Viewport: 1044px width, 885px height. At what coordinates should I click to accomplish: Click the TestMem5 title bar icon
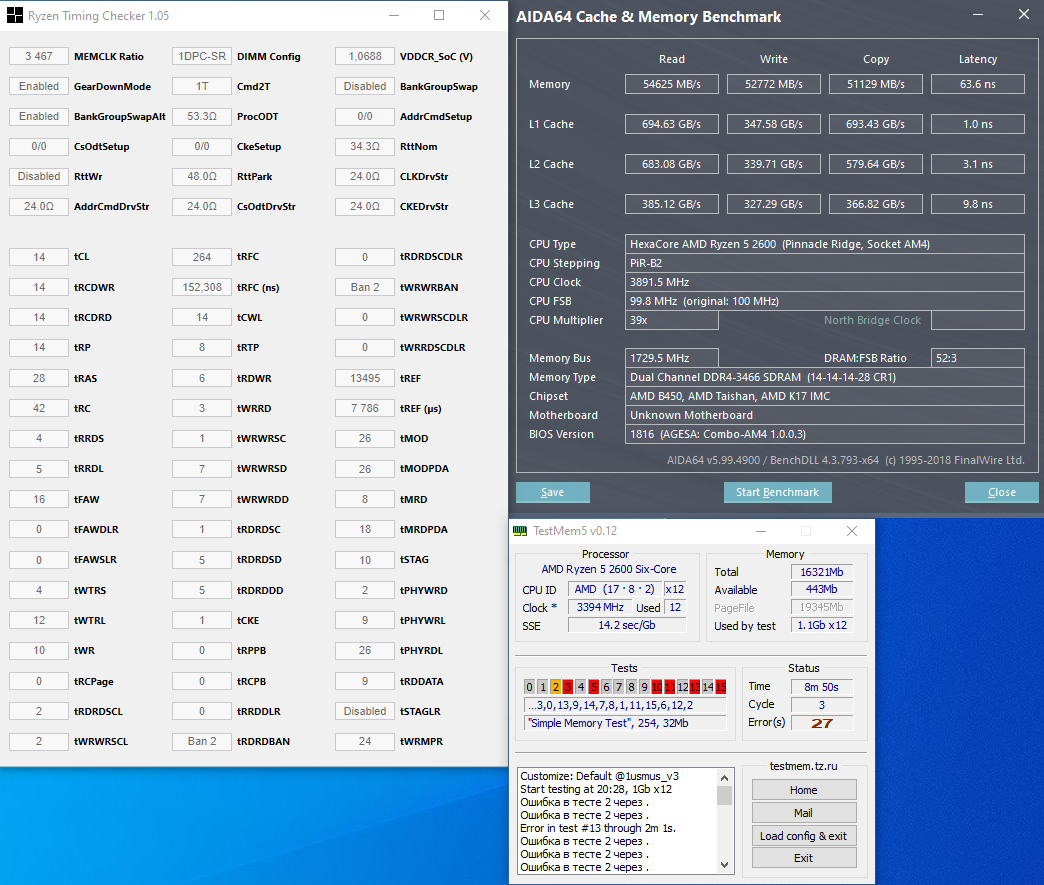pyautogui.click(x=520, y=531)
